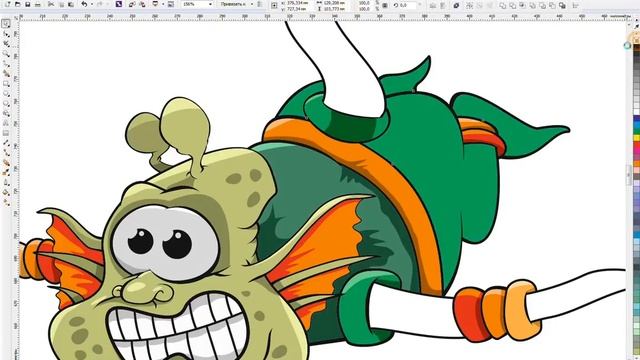This screenshot has width=640, height=360.
Task: Click the Intersect shaping icon
Action: tap(522, 5)
